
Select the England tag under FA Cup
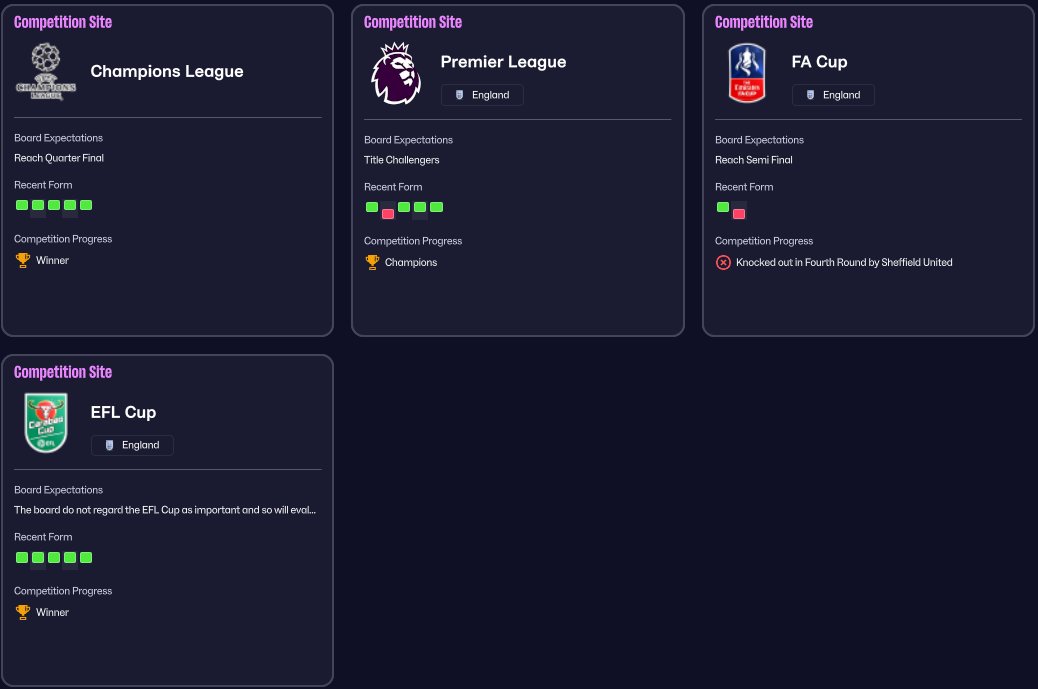pyautogui.click(x=833, y=95)
